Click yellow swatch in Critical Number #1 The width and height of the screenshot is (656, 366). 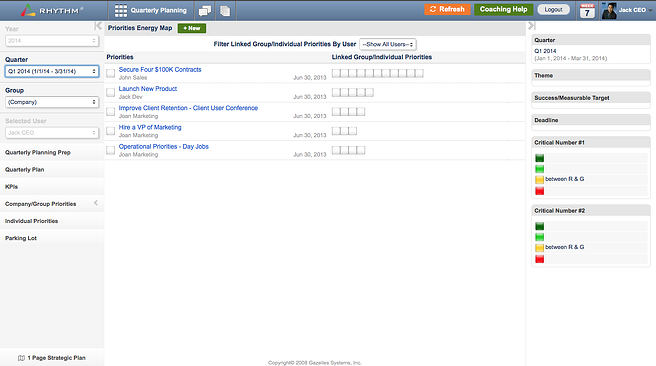(540, 179)
